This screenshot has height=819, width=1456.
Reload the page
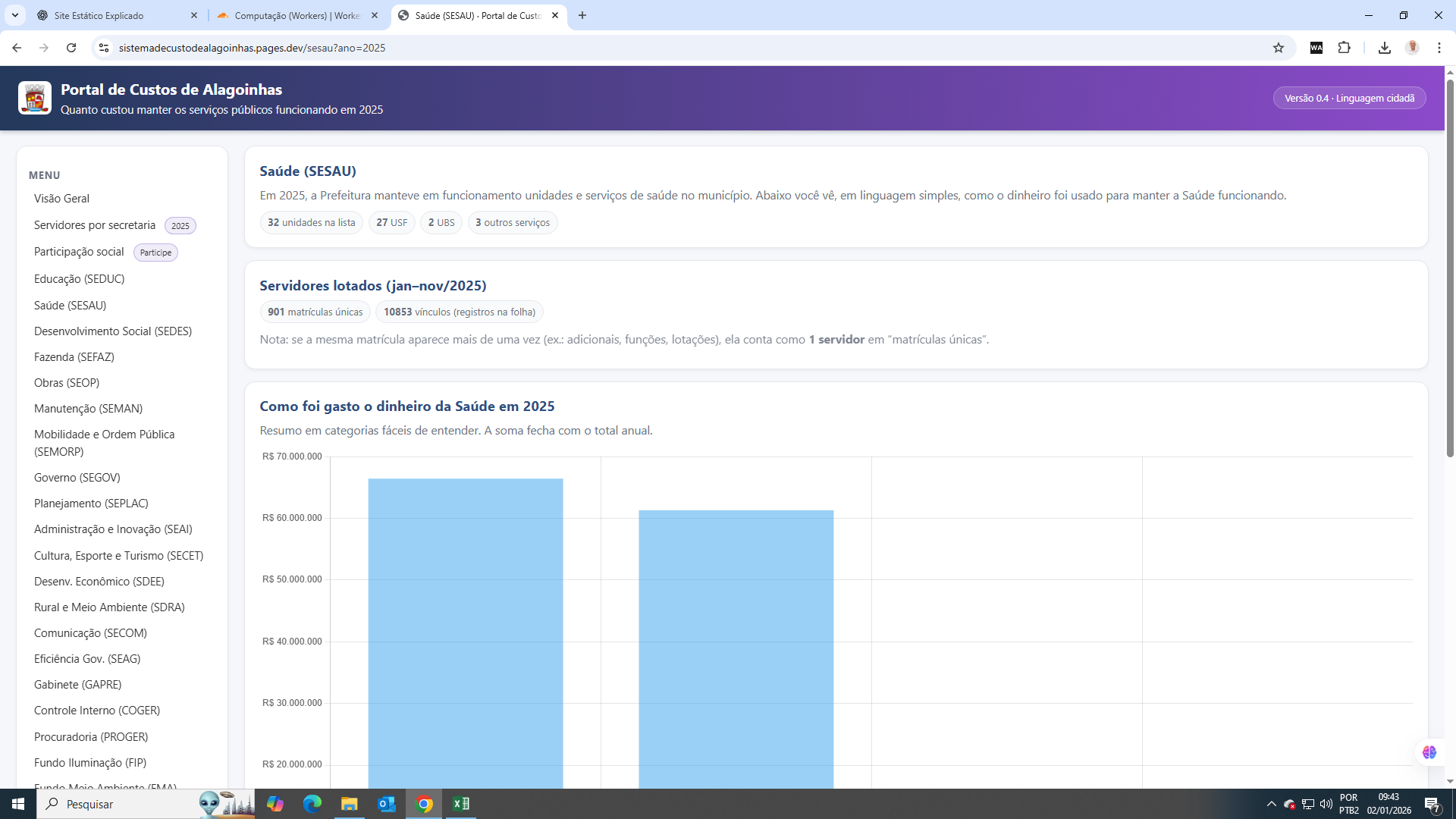tap(71, 48)
